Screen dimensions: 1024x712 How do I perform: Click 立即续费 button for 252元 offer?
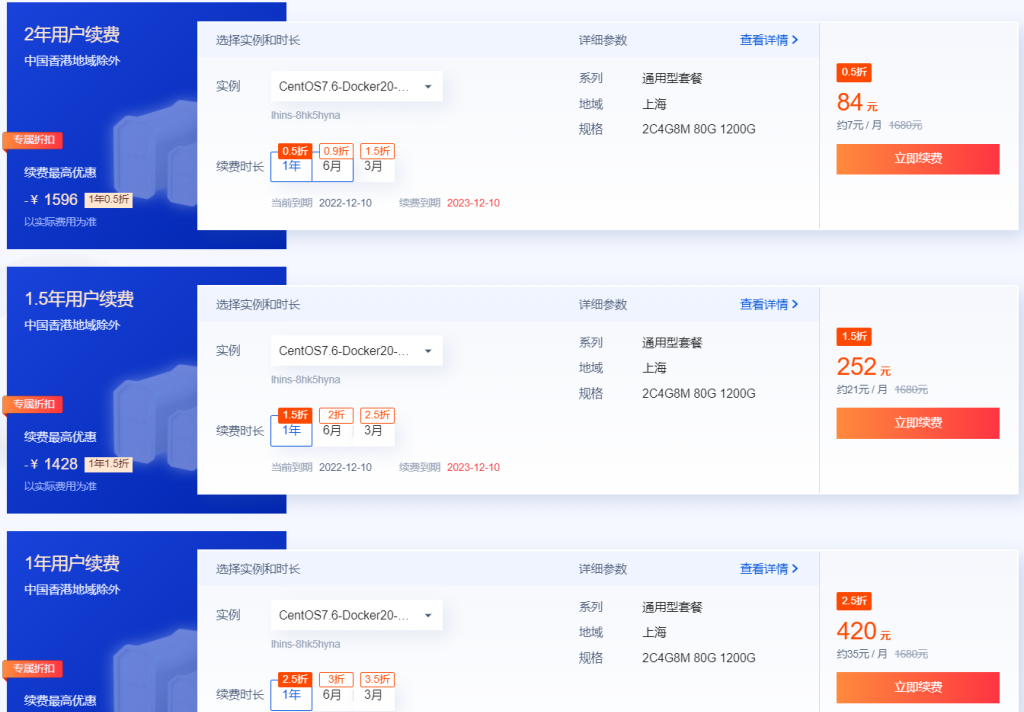[918, 423]
